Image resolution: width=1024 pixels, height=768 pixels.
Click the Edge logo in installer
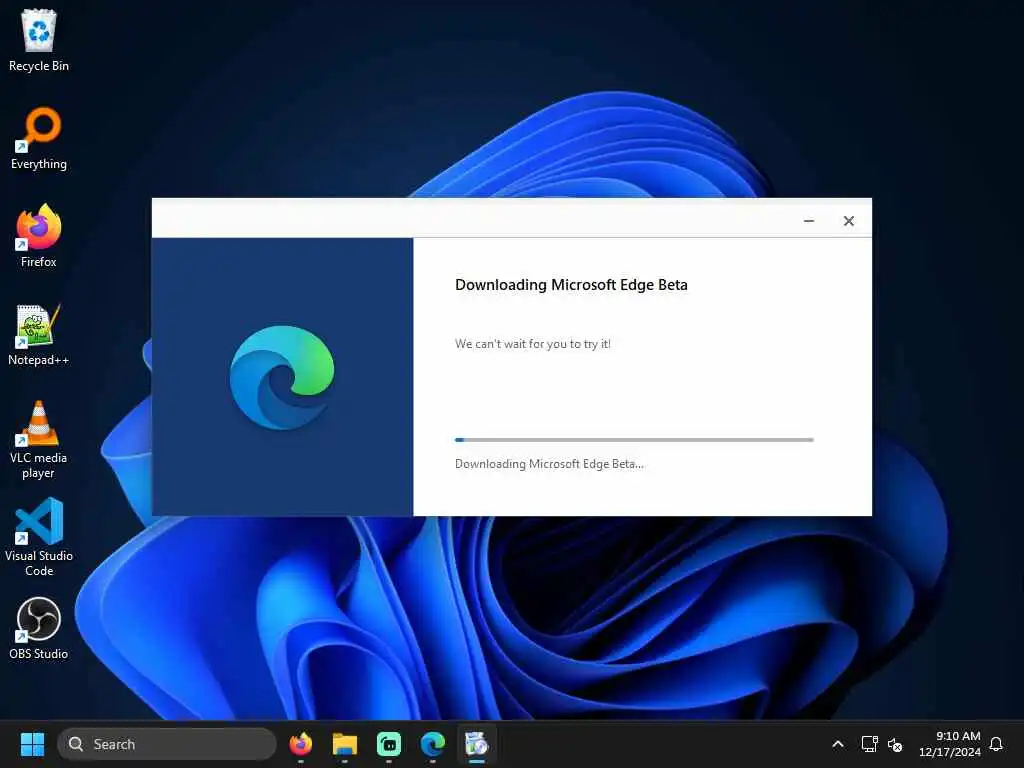(x=282, y=377)
